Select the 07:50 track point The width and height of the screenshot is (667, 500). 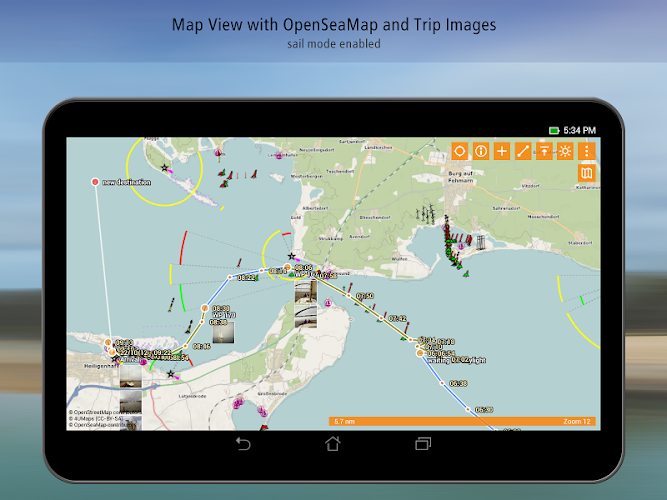click(348, 295)
